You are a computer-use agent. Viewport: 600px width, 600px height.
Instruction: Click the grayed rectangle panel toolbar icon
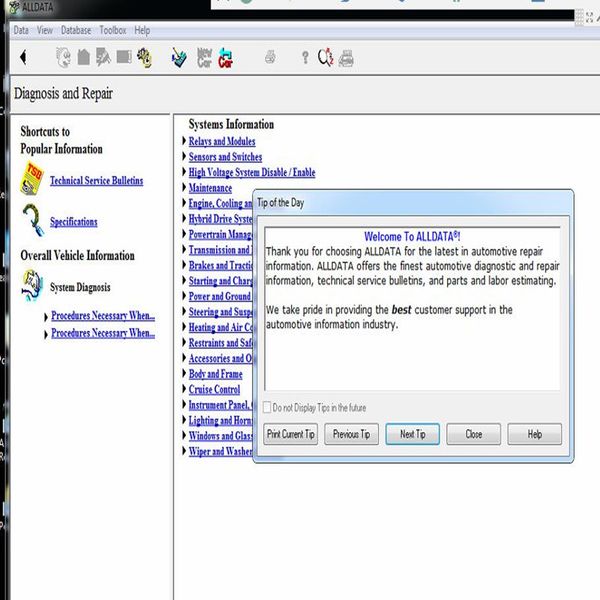click(x=124, y=57)
